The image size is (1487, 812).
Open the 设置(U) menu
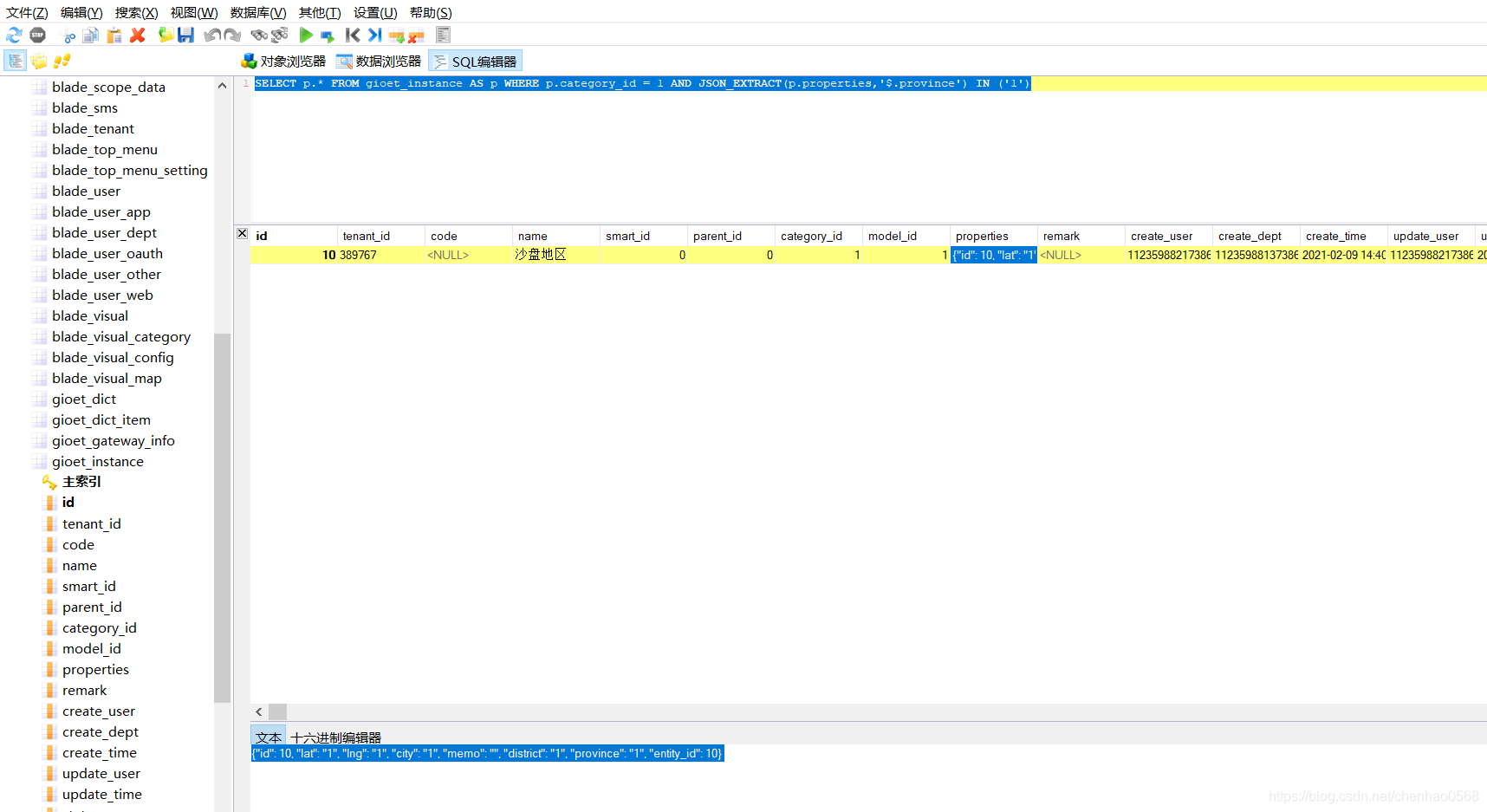374,12
